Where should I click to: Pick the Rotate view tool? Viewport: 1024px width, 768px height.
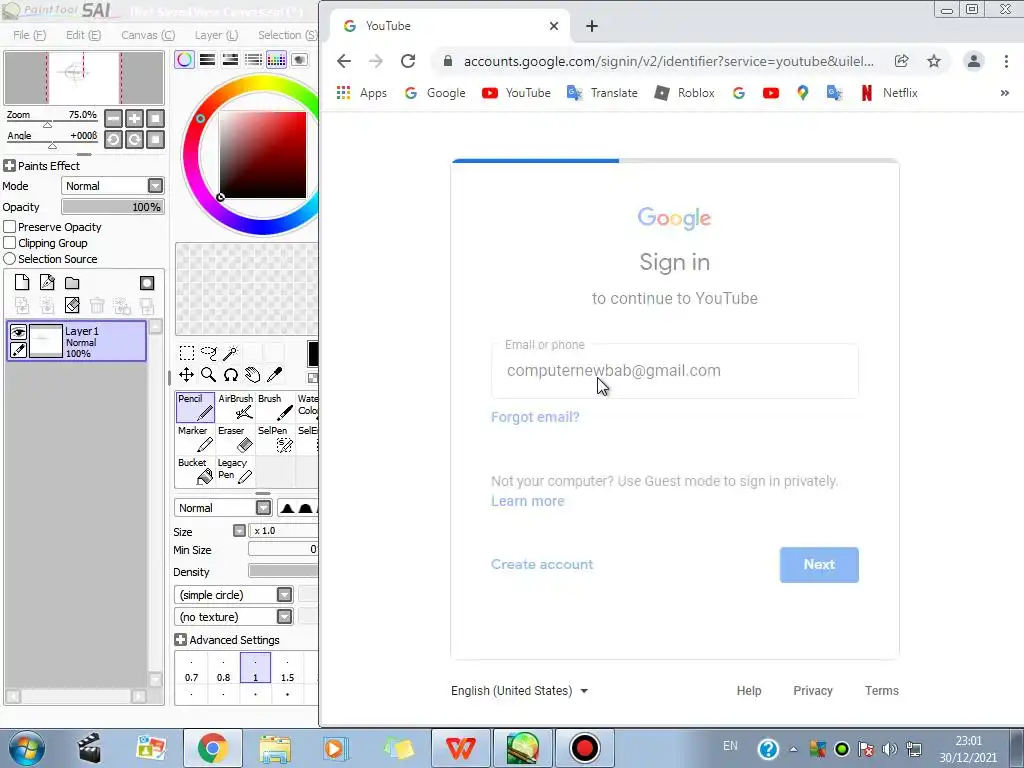231,375
